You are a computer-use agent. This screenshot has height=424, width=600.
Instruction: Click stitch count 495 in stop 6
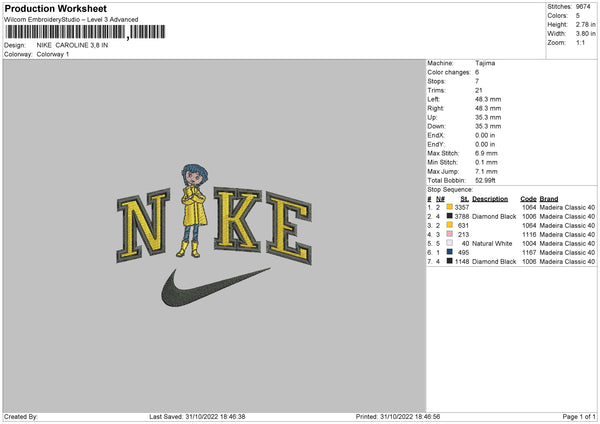click(463, 253)
